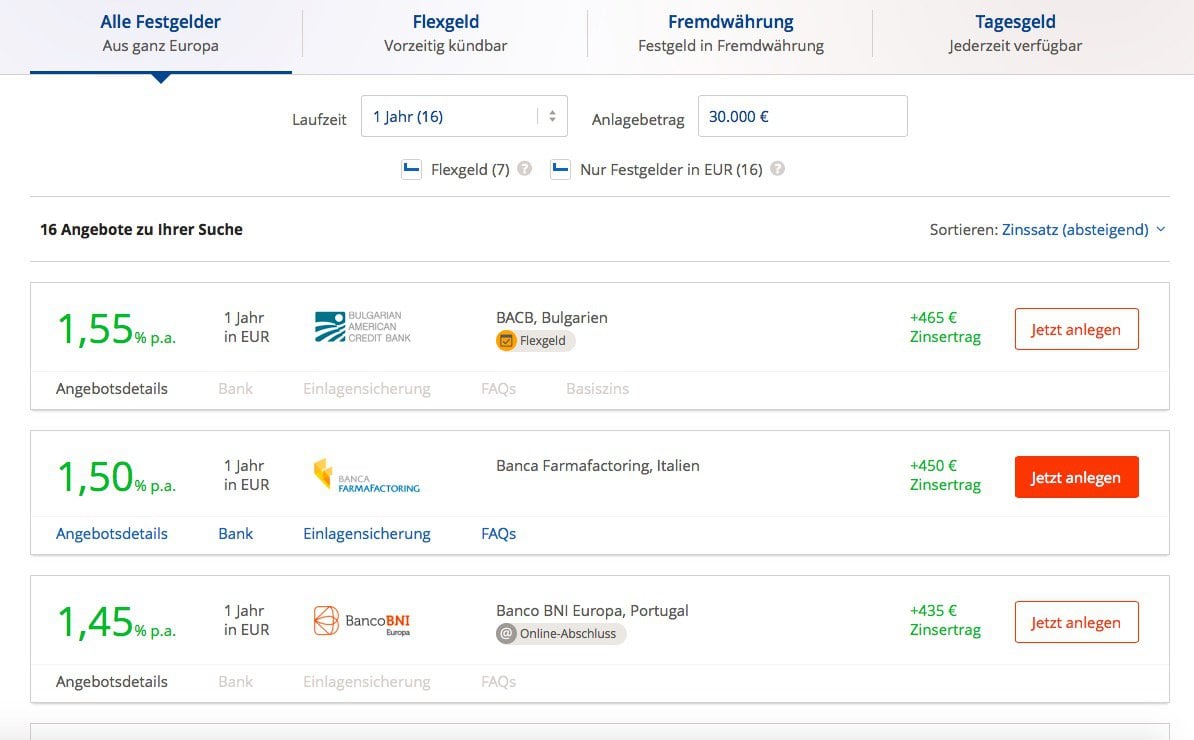Click the Banca Farmafactoring logo
This screenshot has width=1194, height=740.
click(x=366, y=476)
